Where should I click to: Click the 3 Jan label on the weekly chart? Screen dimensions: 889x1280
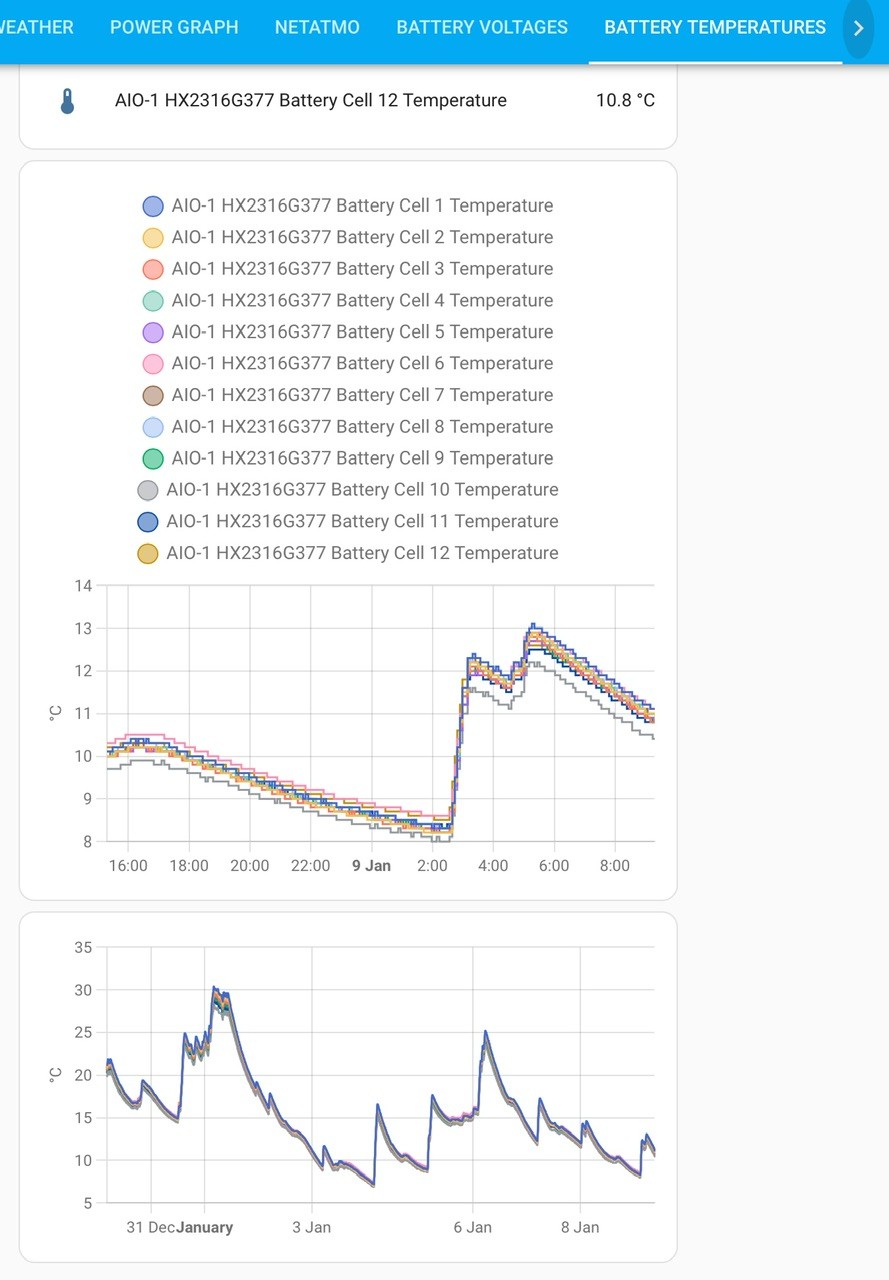311,1227
